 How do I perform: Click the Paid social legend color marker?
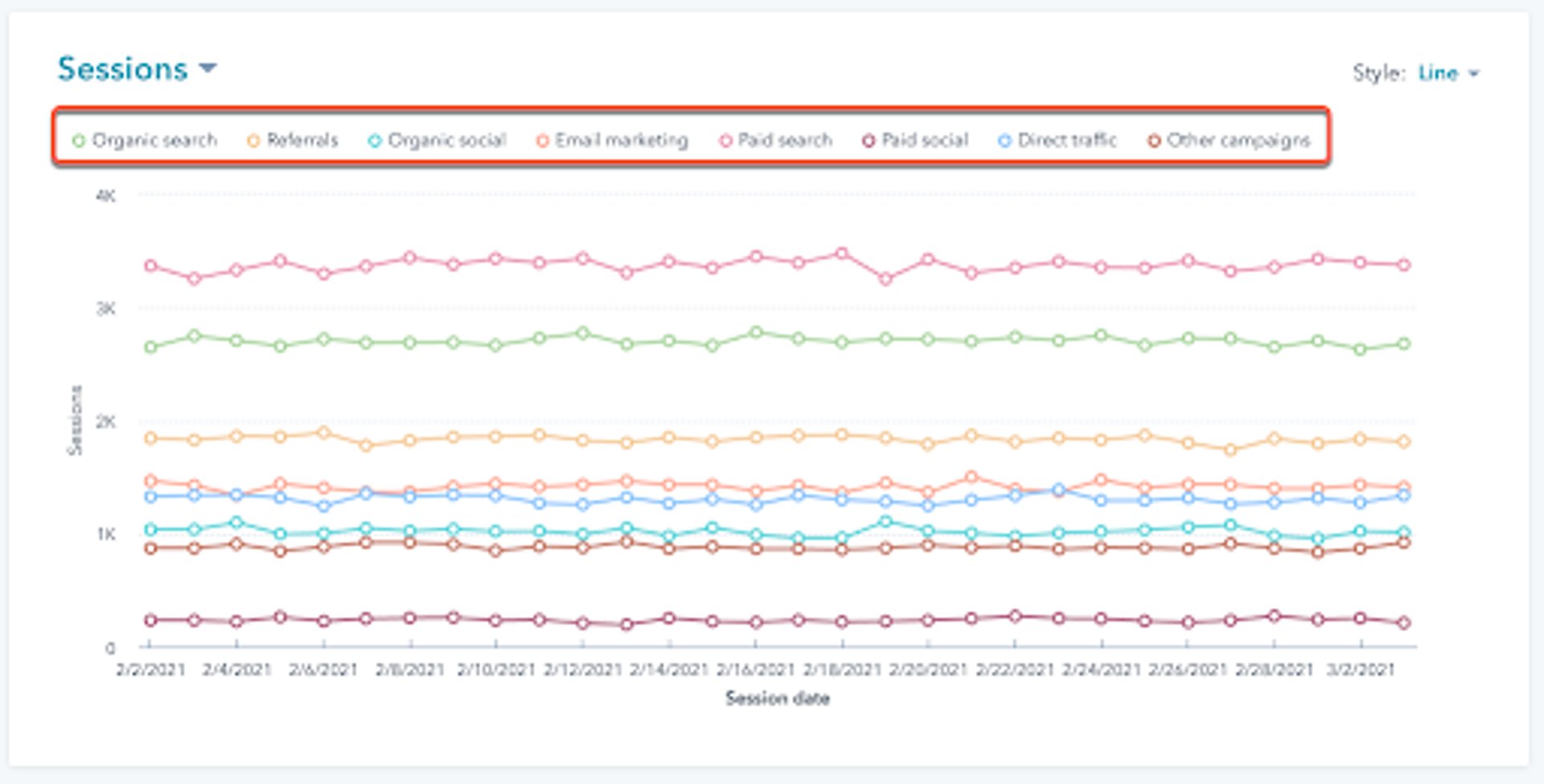point(867,140)
